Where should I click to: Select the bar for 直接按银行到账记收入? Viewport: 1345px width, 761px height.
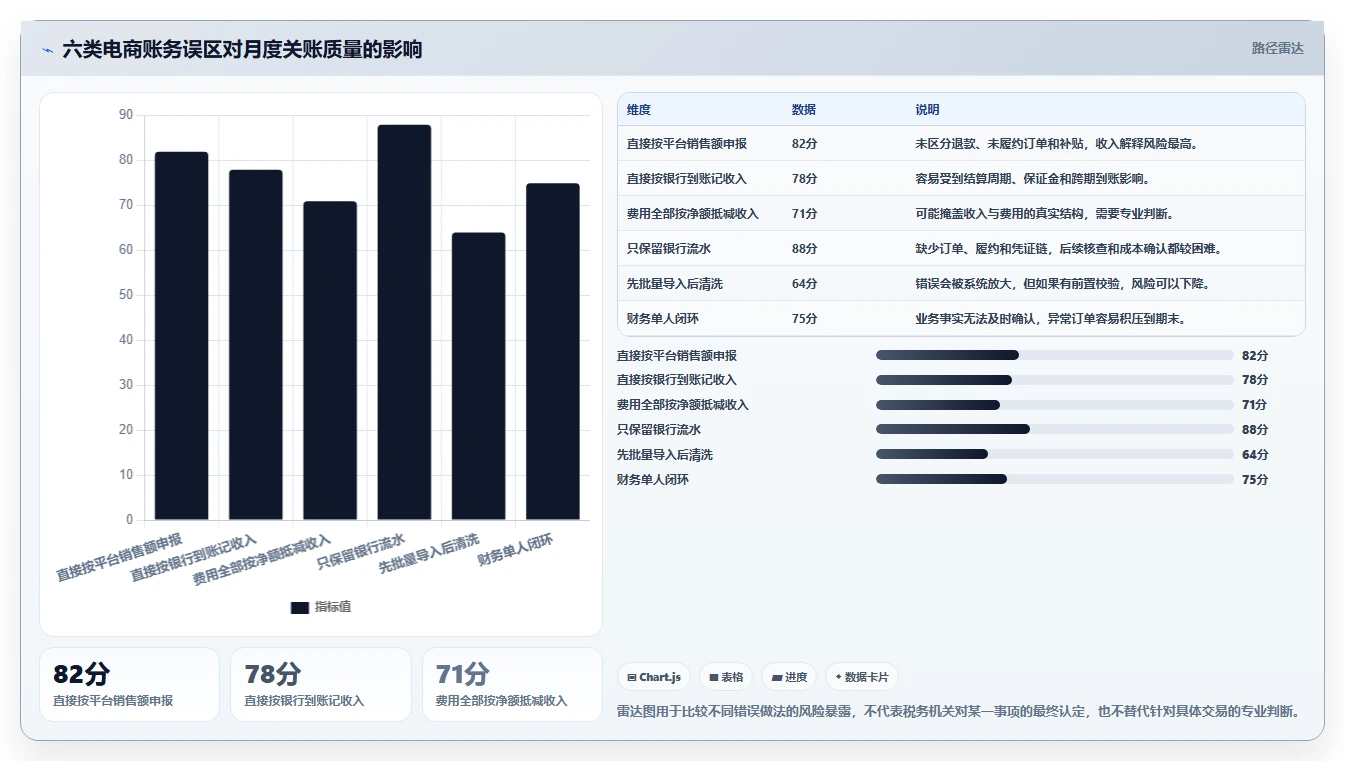(x=256, y=345)
